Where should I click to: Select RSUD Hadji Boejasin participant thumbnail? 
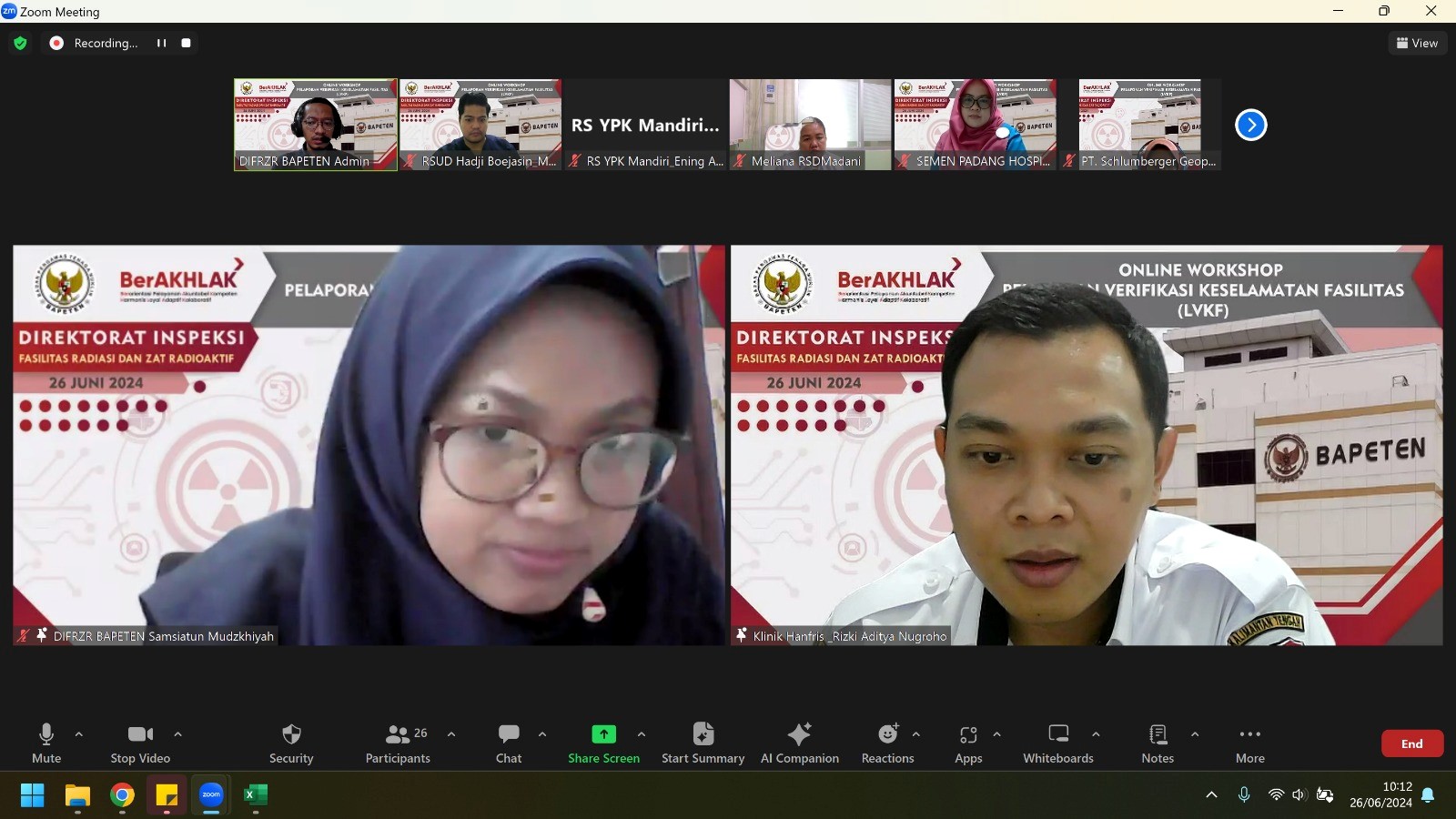click(480, 125)
